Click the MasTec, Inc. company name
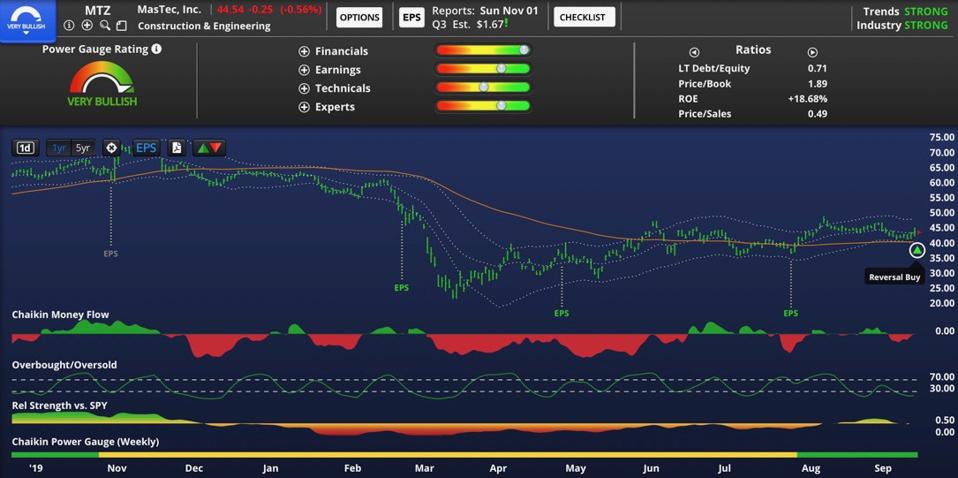 coord(169,10)
